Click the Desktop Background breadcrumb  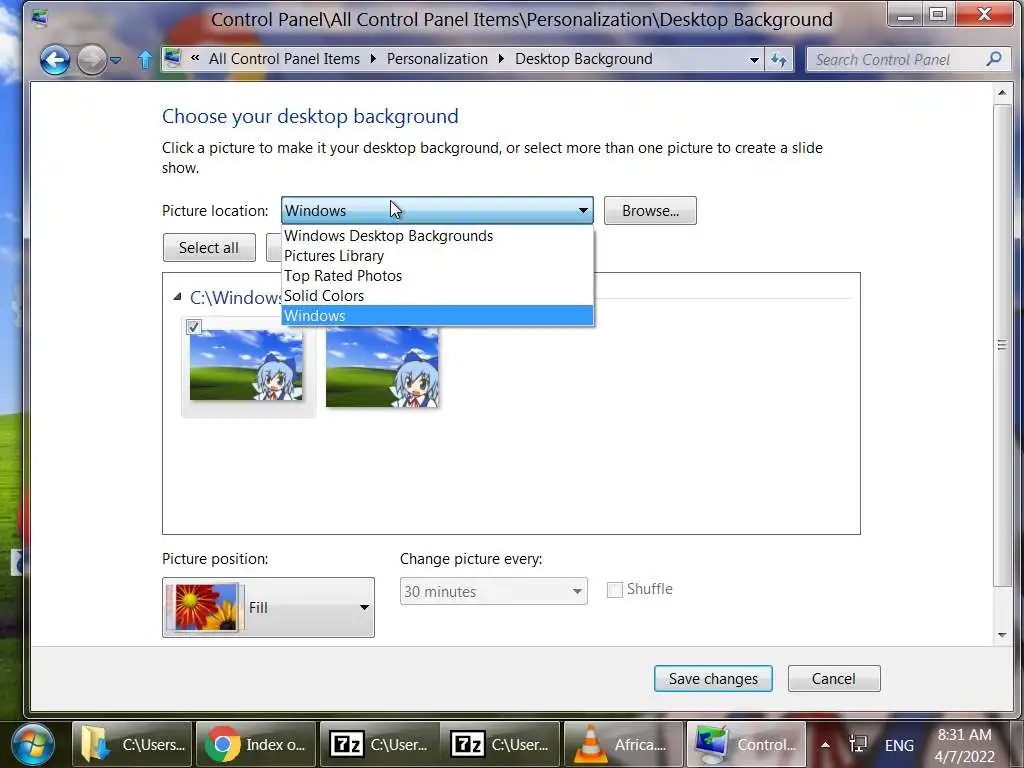[x=583, y=59]
